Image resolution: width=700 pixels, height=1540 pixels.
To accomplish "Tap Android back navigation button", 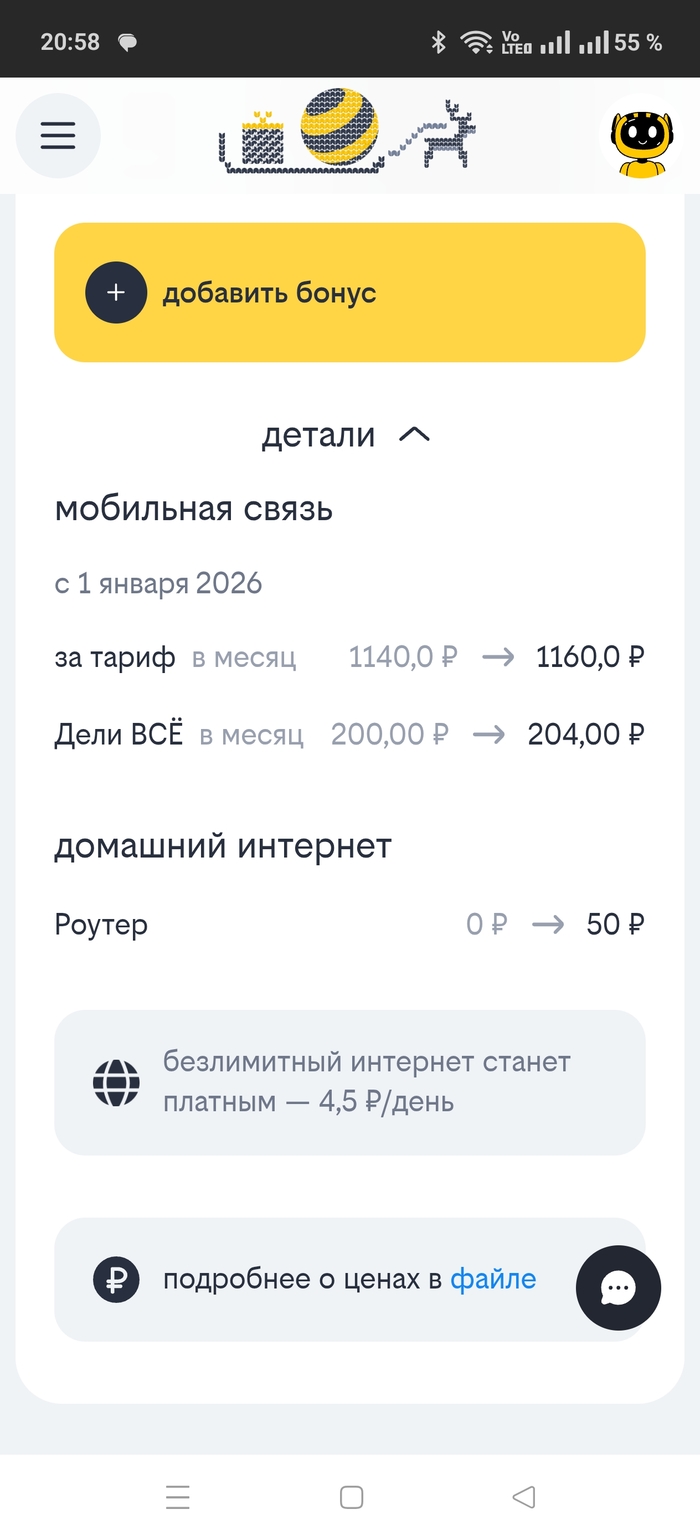I will 523,1497.
